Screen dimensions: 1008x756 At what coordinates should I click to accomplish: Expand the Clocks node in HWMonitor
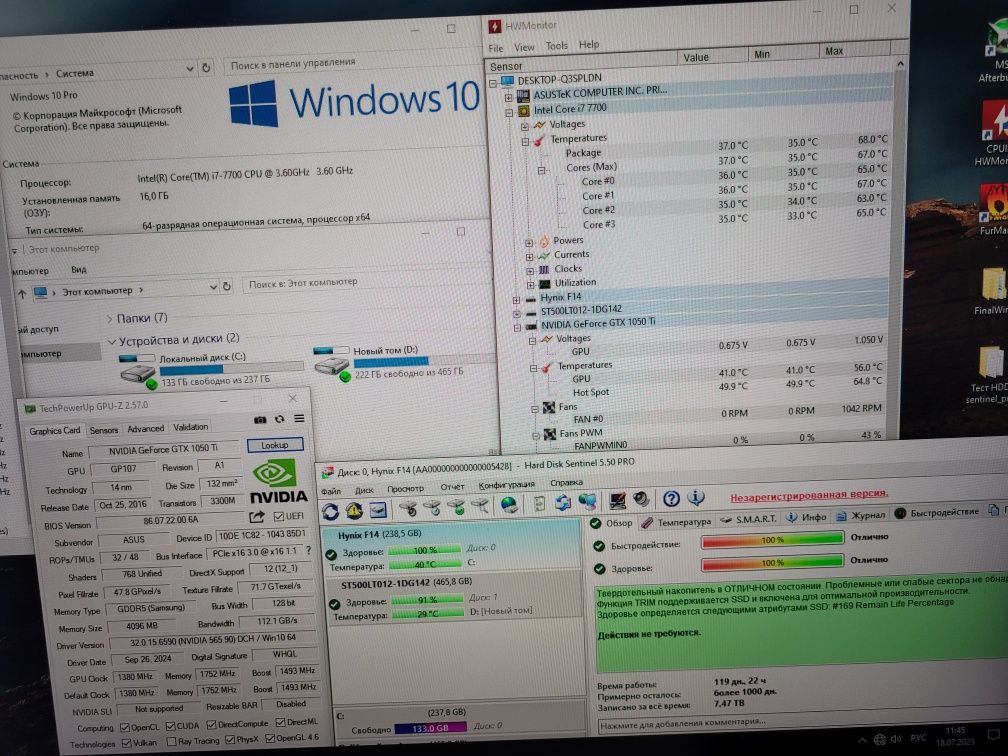click(x=530, y=271)
